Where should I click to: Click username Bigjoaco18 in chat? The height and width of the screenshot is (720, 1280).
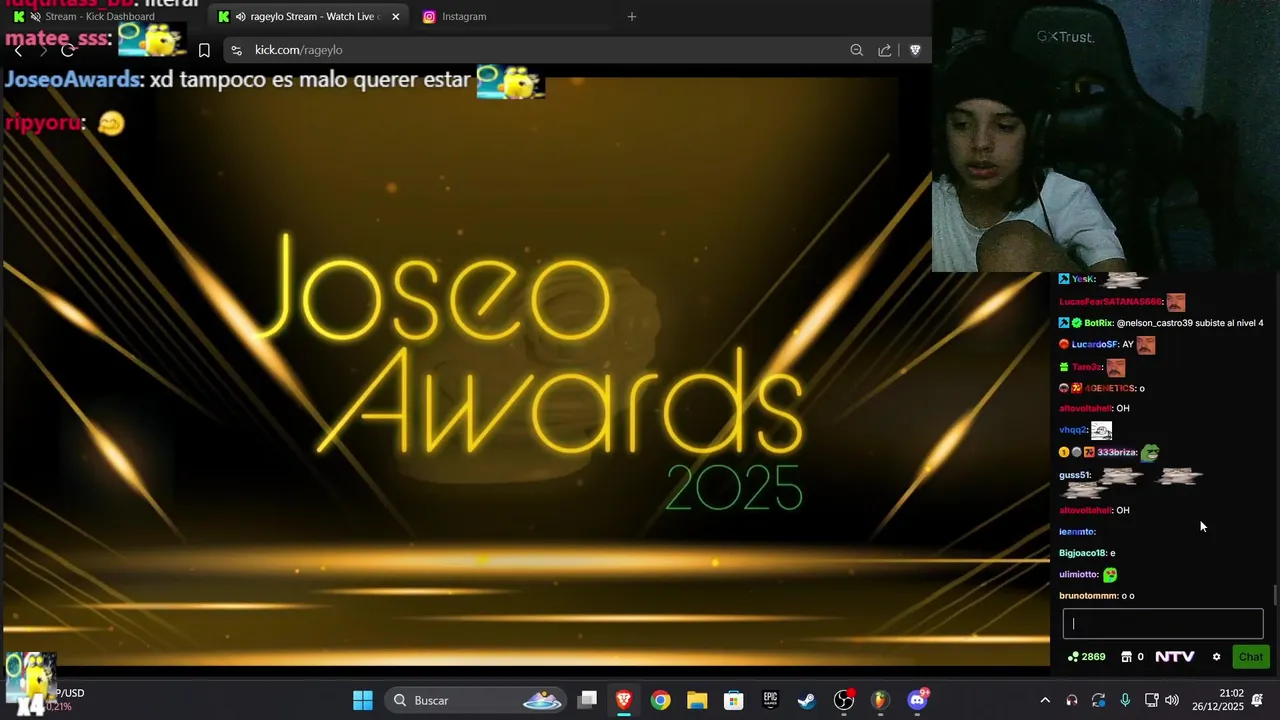coord(1082,553)
